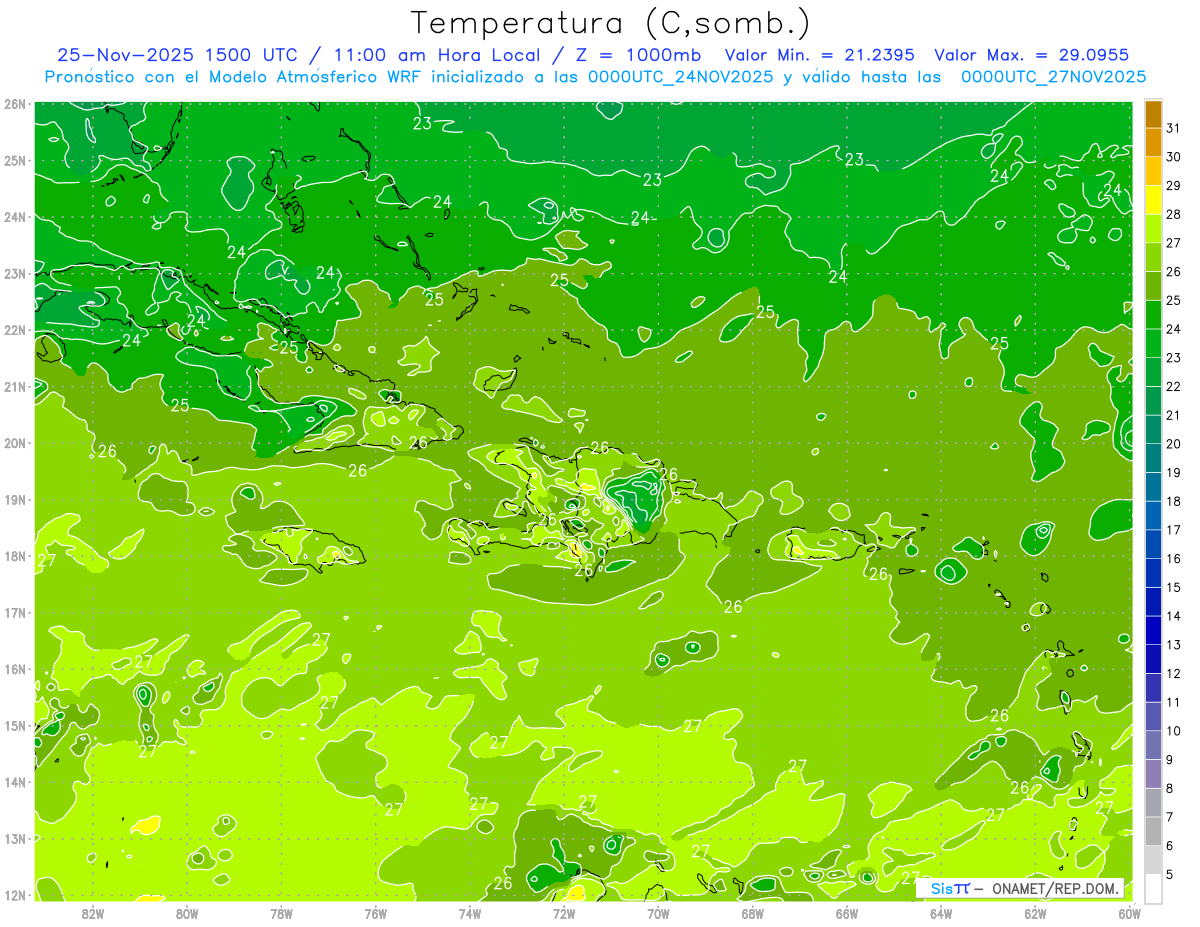Click the 17N latitude axis label
1200x927 pixels.
(x=15, y=612)
